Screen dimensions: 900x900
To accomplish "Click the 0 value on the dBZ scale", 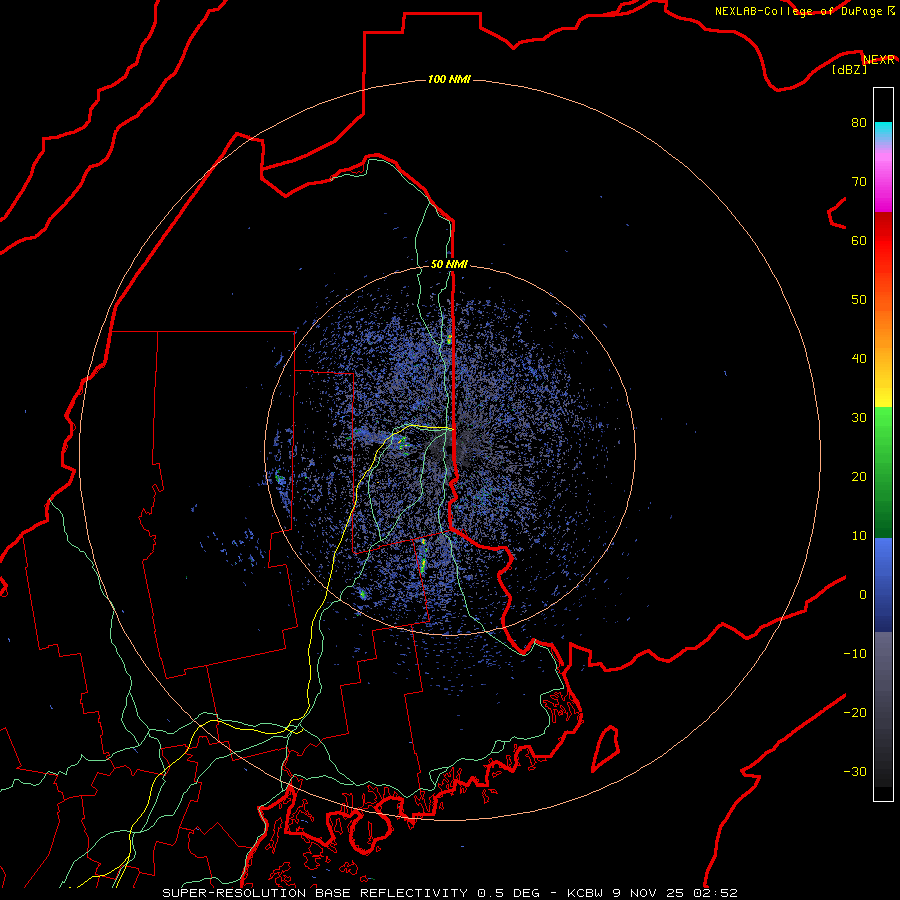I will pyautogui.click(x=863, y=595).
